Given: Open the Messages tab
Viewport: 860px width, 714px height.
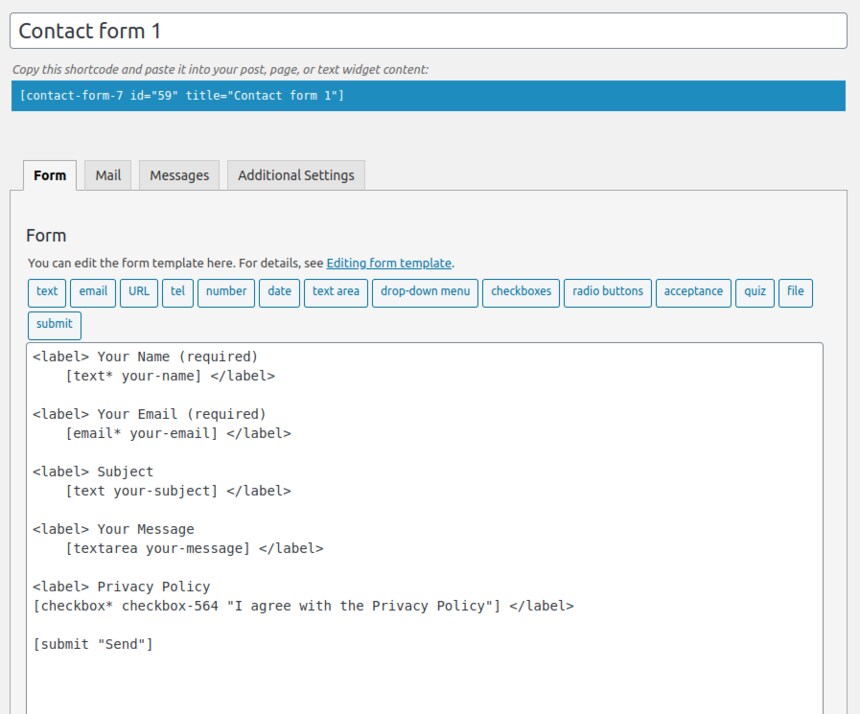Looking at the screenshot, I should pyautogui.click(x=179, y=175).
